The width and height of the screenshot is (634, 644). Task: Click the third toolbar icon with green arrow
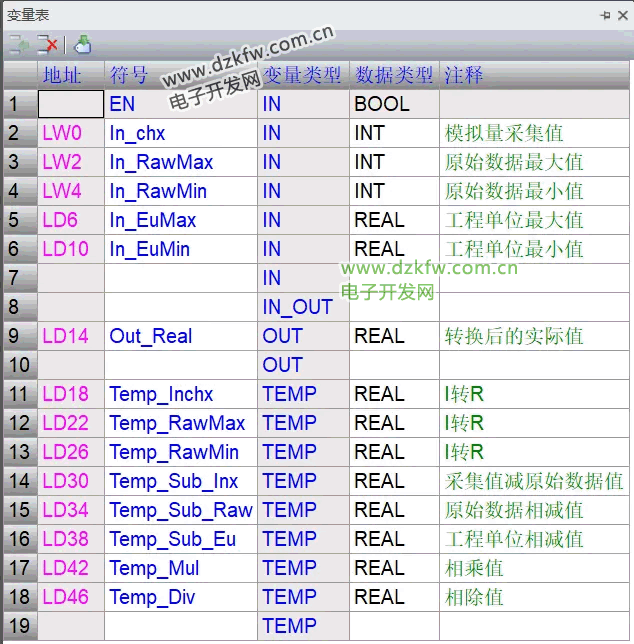pos(83,44)
